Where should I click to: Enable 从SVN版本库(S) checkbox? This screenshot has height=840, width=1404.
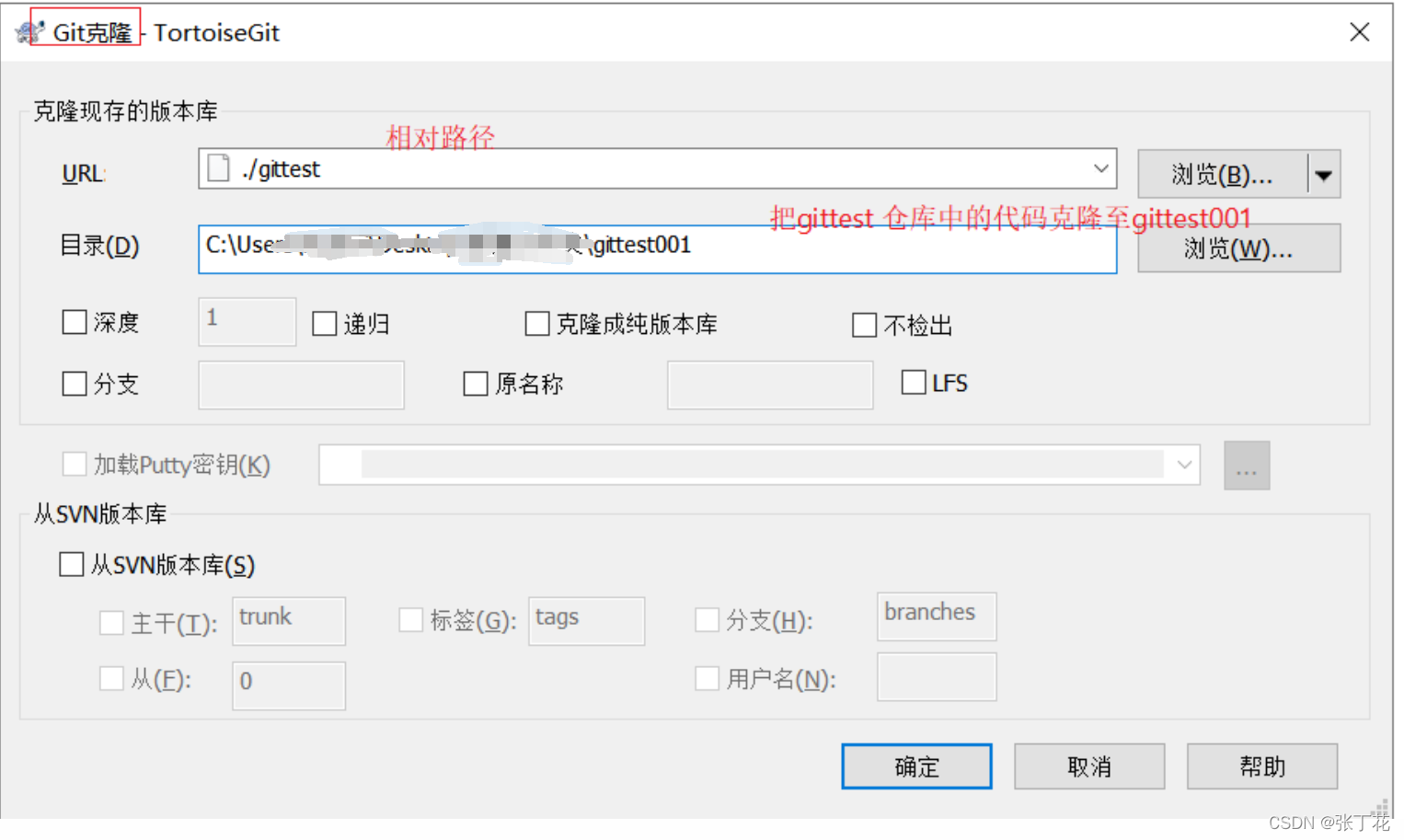pyautogui.click(x=72, y=564)
